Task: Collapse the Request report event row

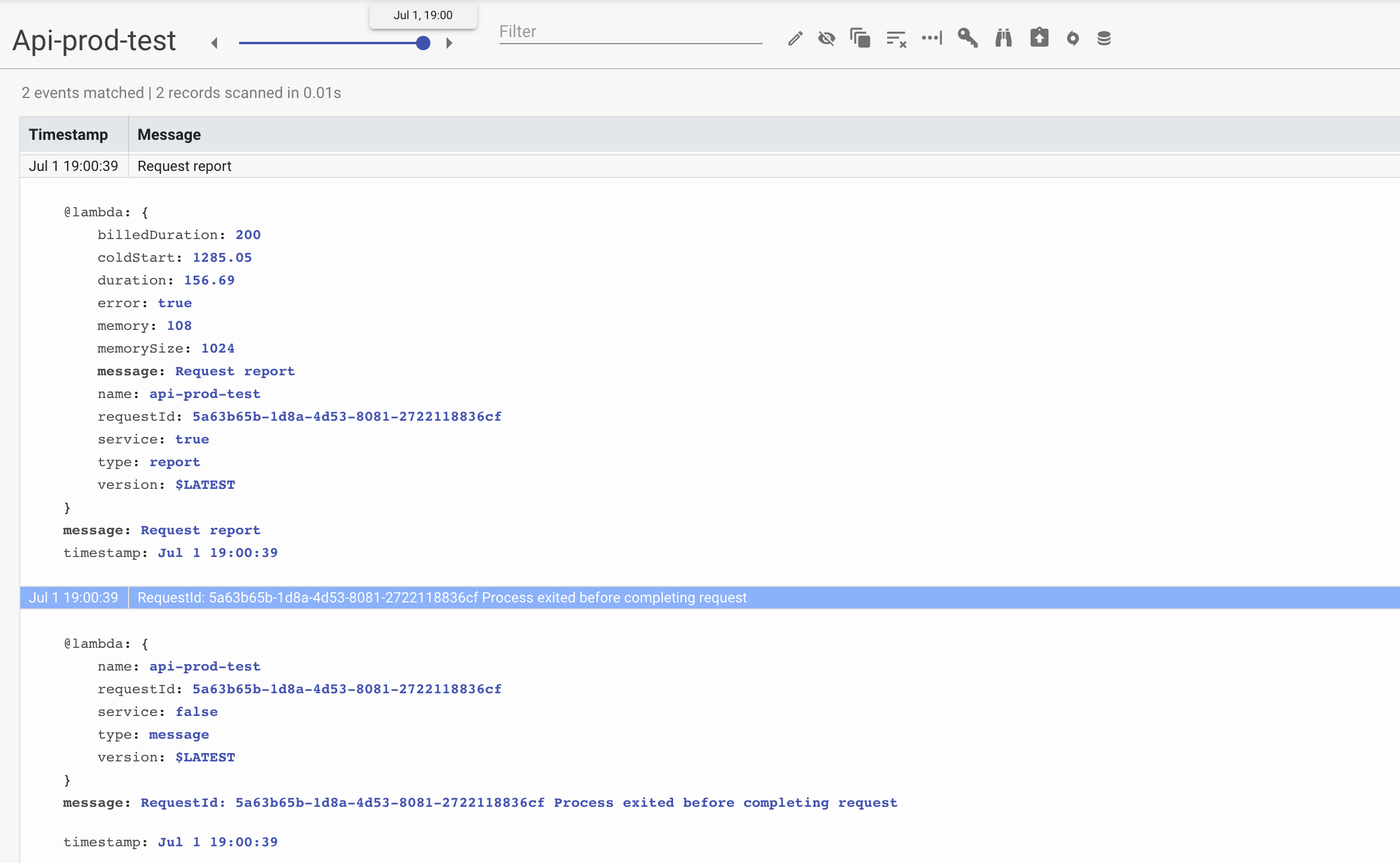Action: coord(710,166)
